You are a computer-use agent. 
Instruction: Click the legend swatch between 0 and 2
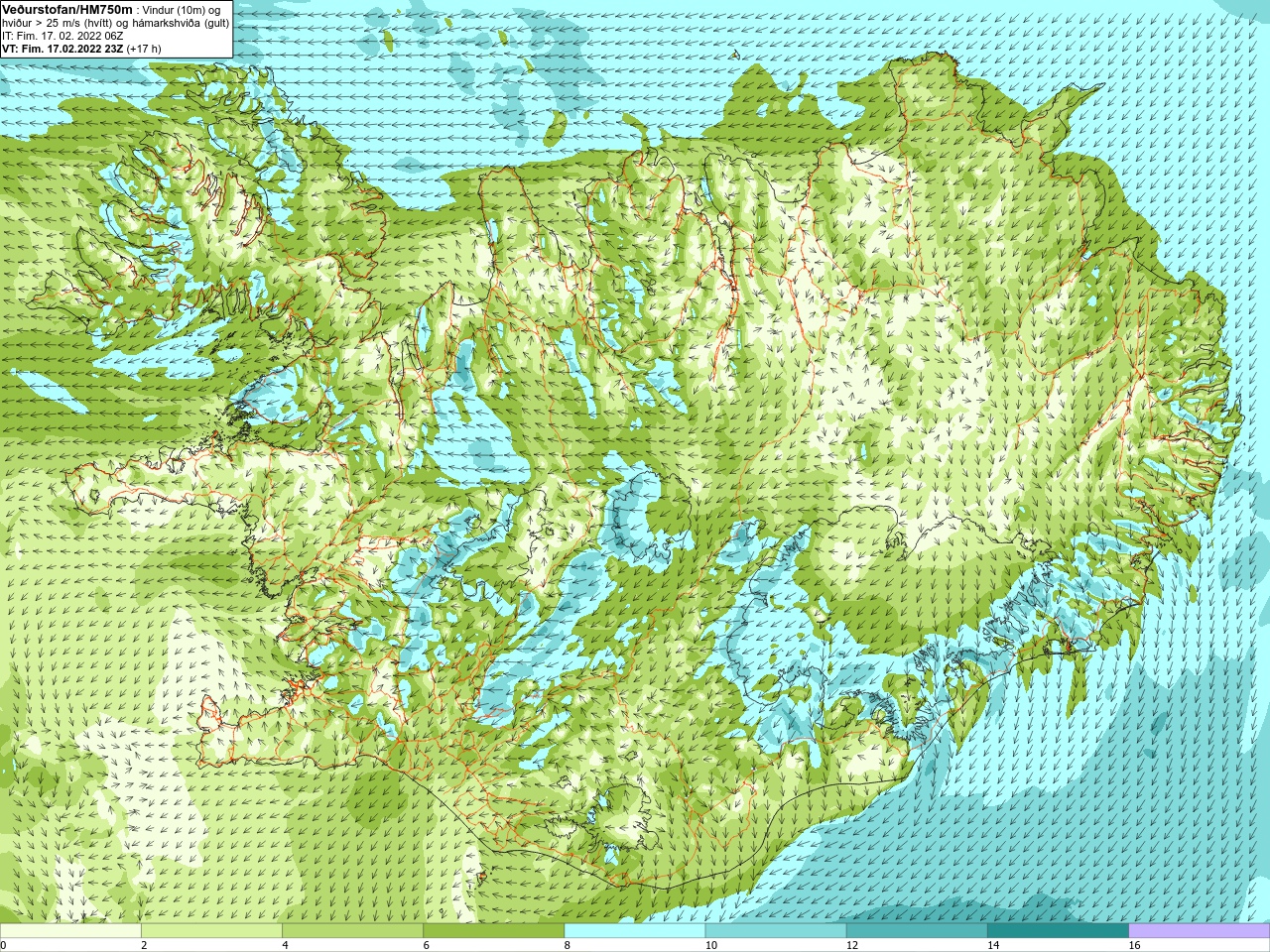(70, 931)
